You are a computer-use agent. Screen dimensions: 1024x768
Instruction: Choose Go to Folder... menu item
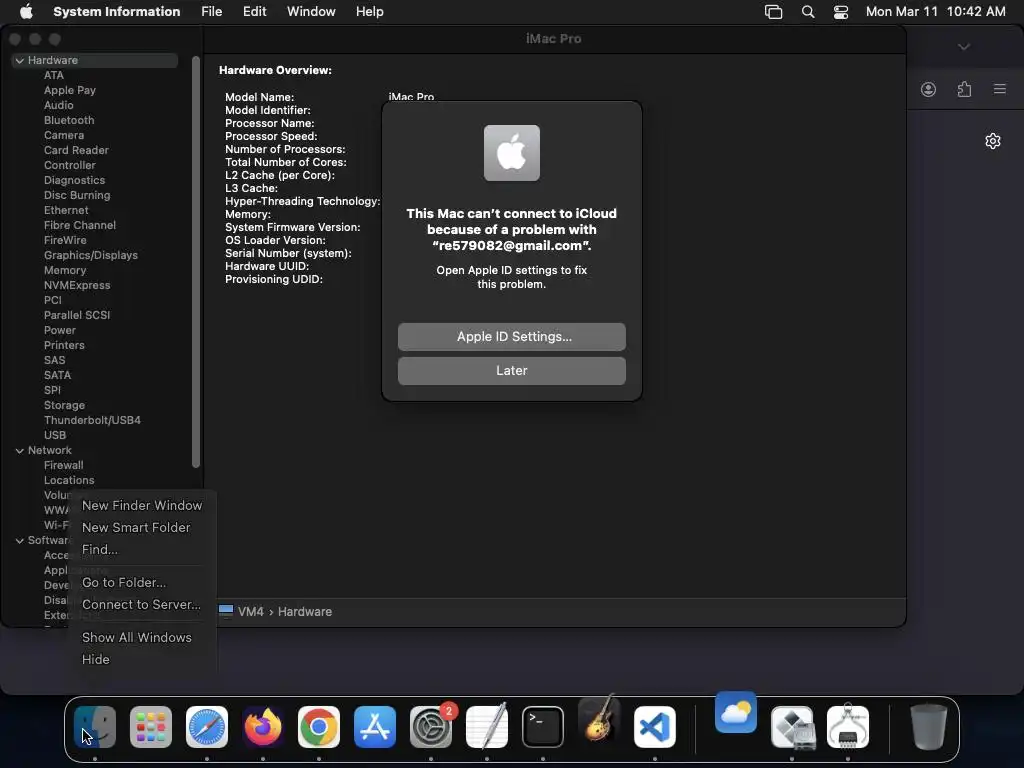[x=142, y=583]
